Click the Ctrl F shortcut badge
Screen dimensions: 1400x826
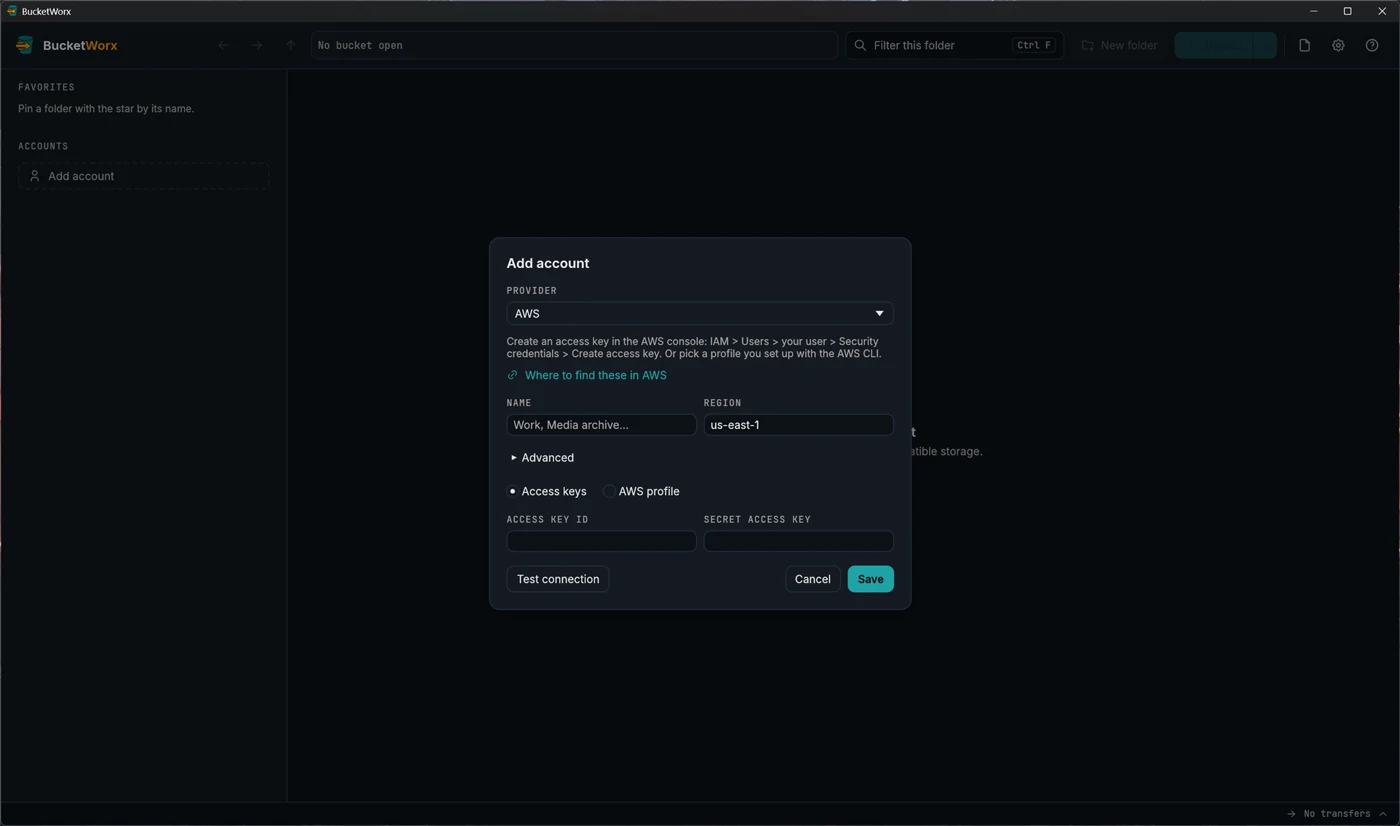pyautogui.click(x=1034, y=45)
